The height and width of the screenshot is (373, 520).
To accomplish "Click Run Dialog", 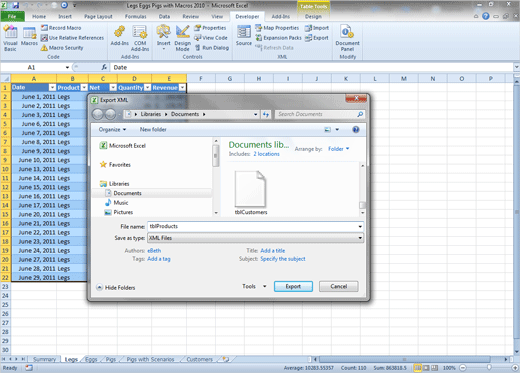I will (212, 48).
